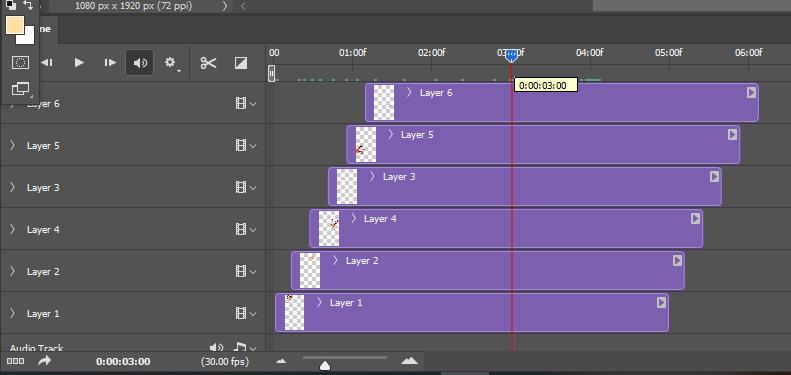The height and width of the screenshot is (375, 791).
Task: Swap foreground and background colors
Action: click(28, 5)
